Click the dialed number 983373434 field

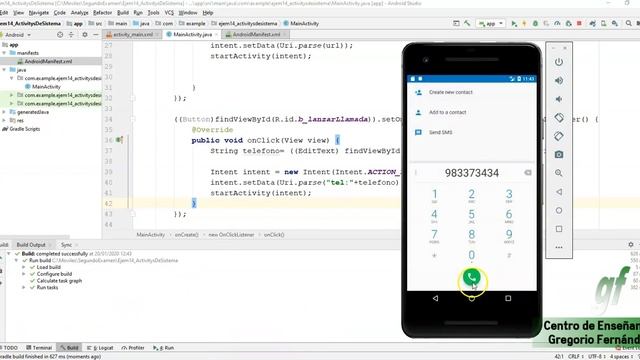click(471, 173)
